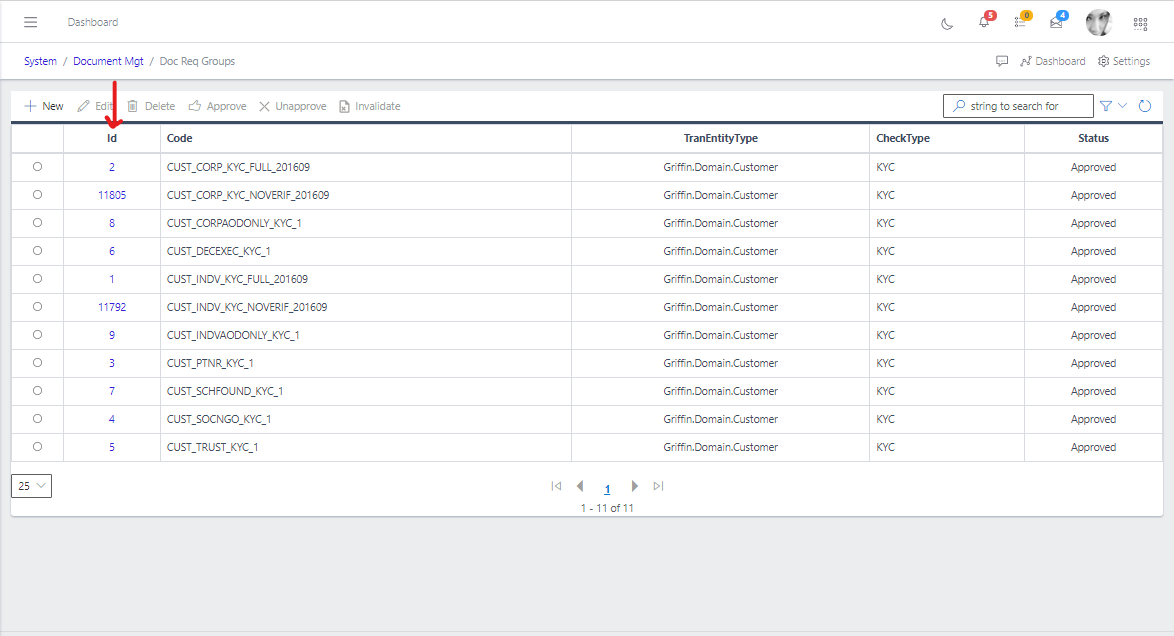
Task: Open record Id 2 link
Action: tap(112, 167)
